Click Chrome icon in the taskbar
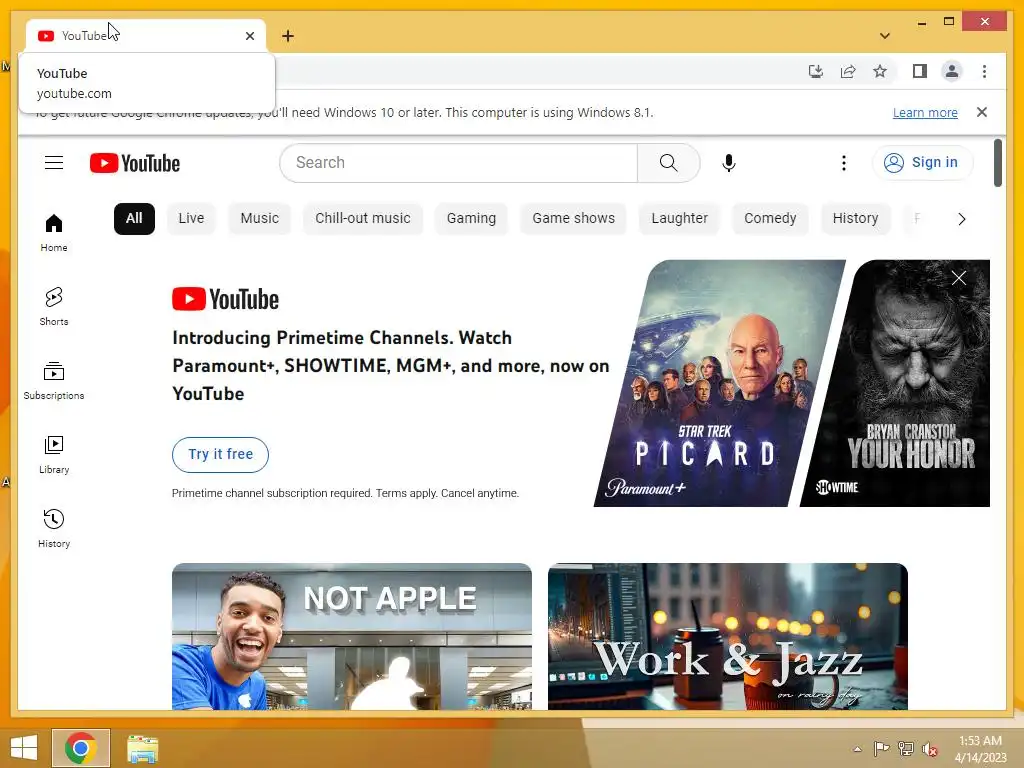The width and height of the screenshot is (1024, 768). pos(81,748)
